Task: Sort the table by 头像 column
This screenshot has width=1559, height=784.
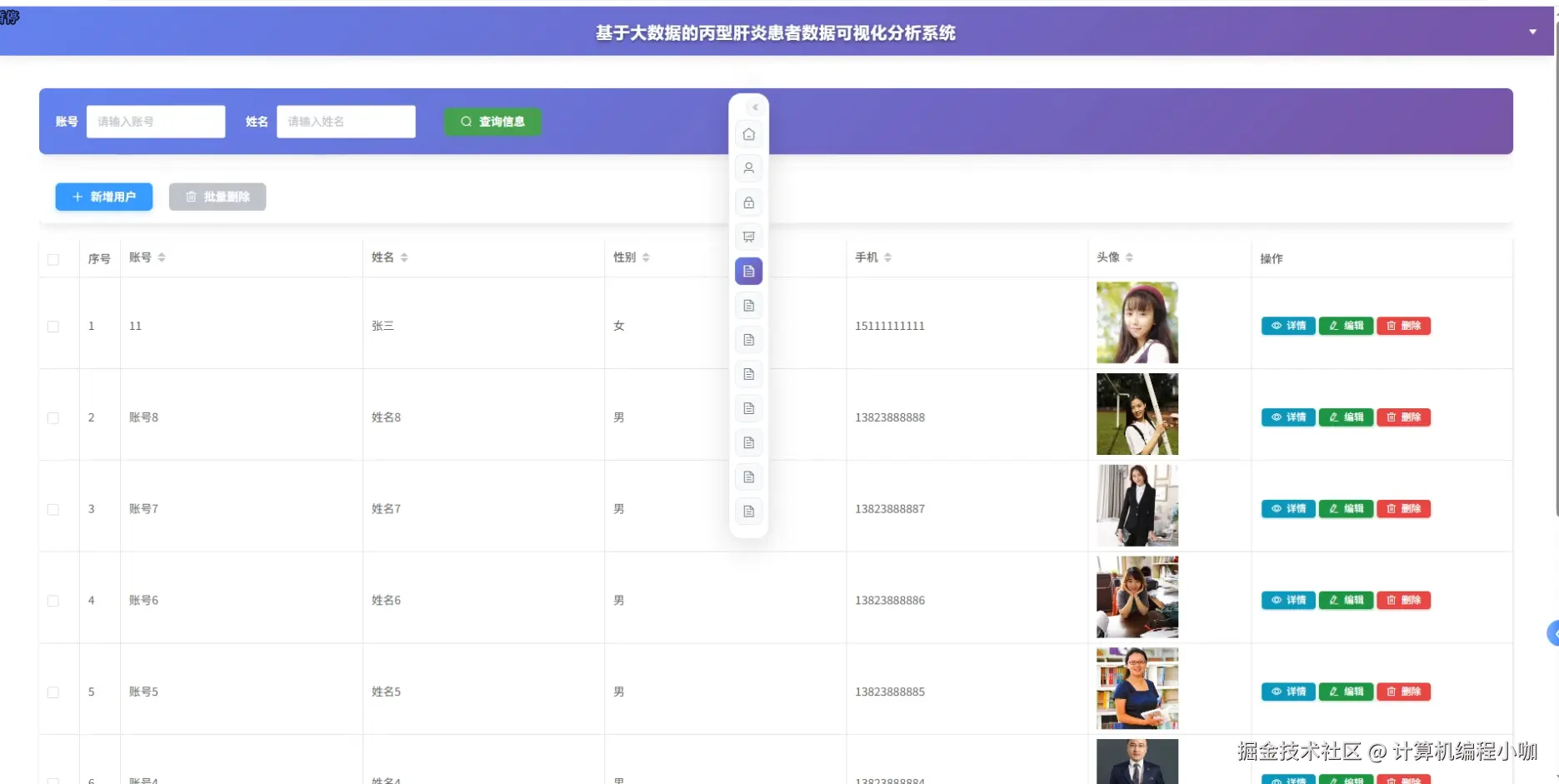Action: coord(1129,257)
